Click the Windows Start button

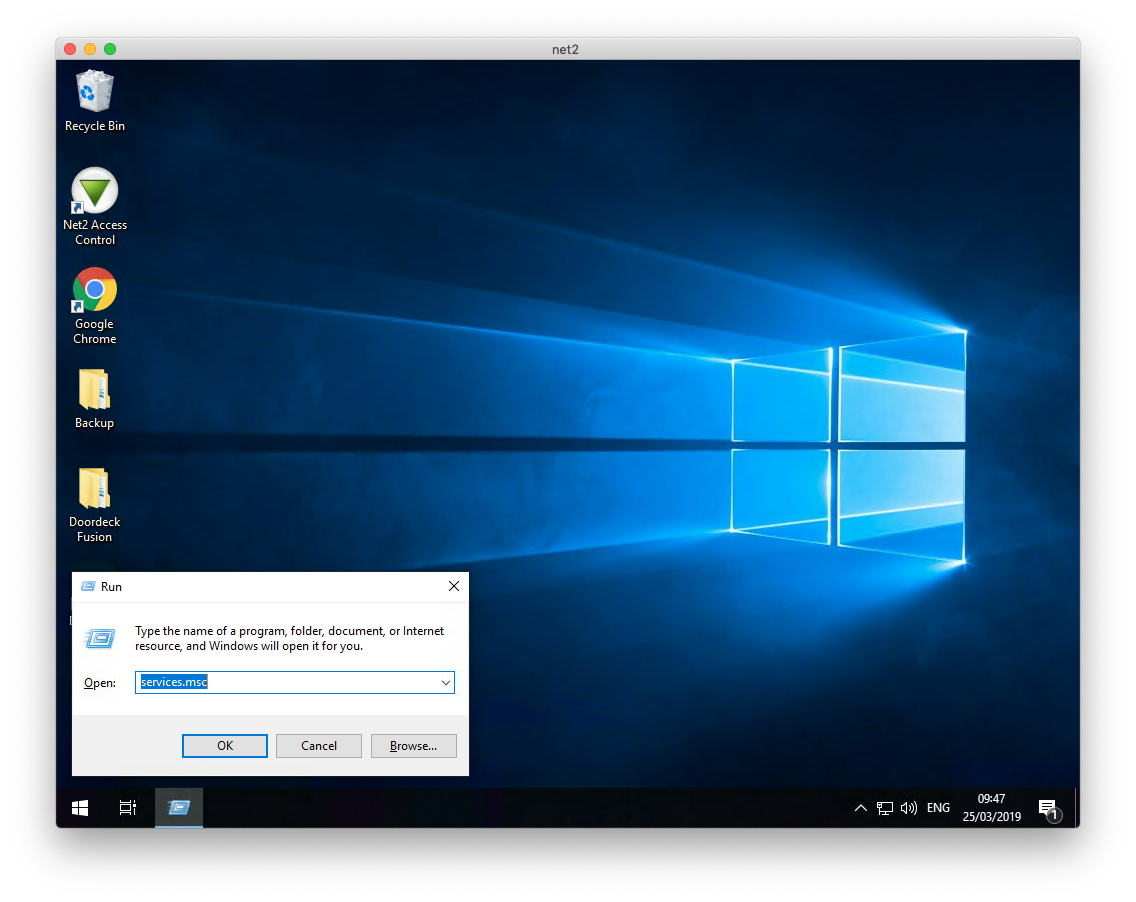pyautogui.click(x=79, y=807)
